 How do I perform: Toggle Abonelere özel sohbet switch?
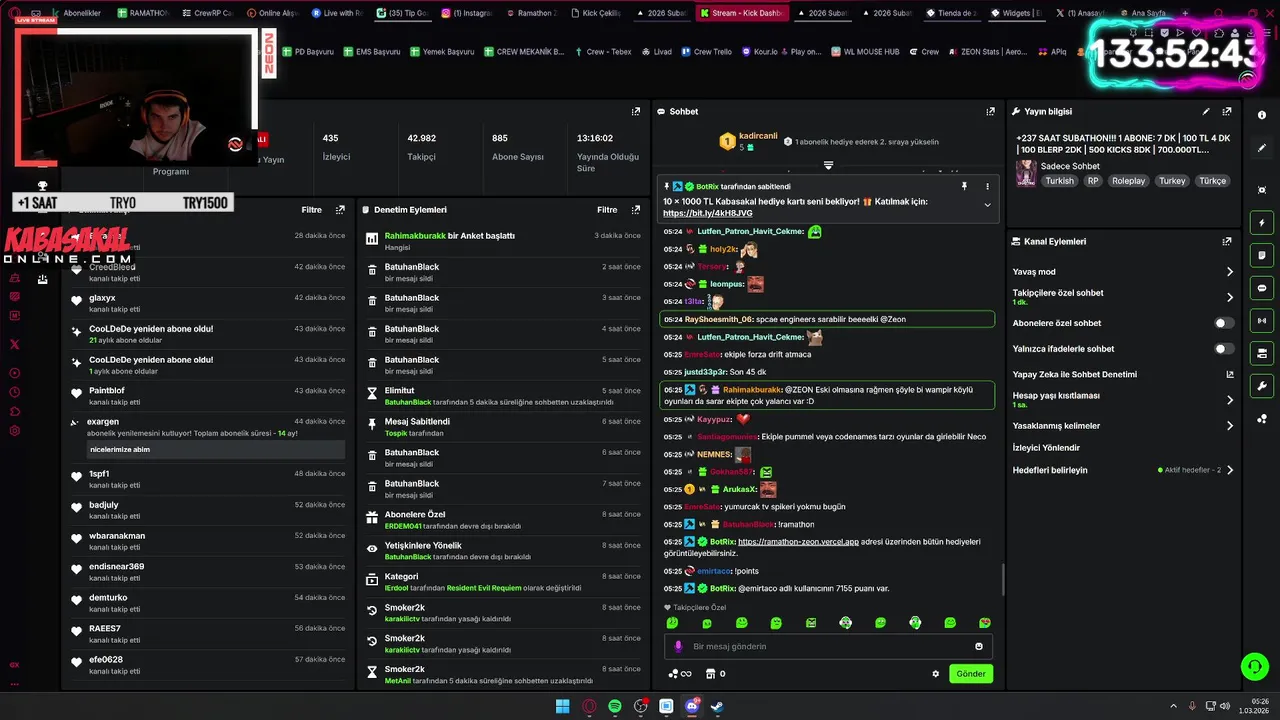[1224, 323]
